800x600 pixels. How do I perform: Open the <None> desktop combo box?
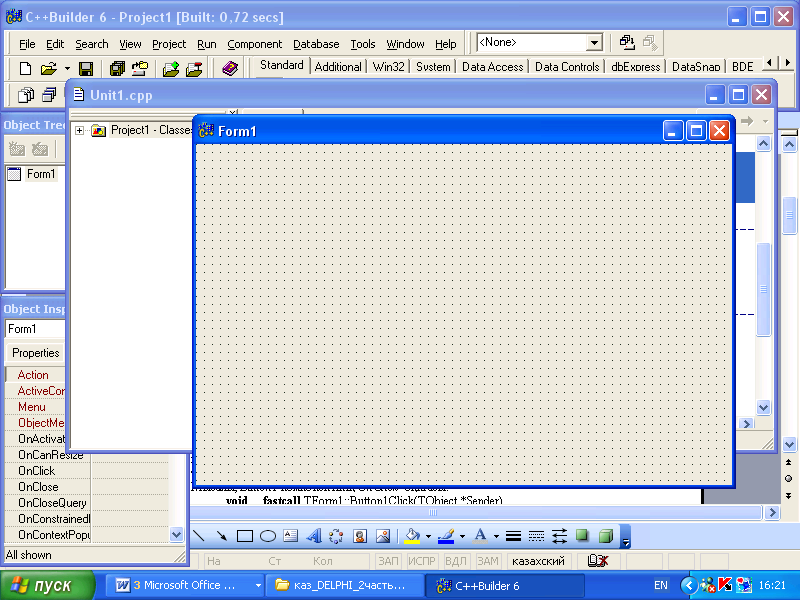click(x=594, y=42)
